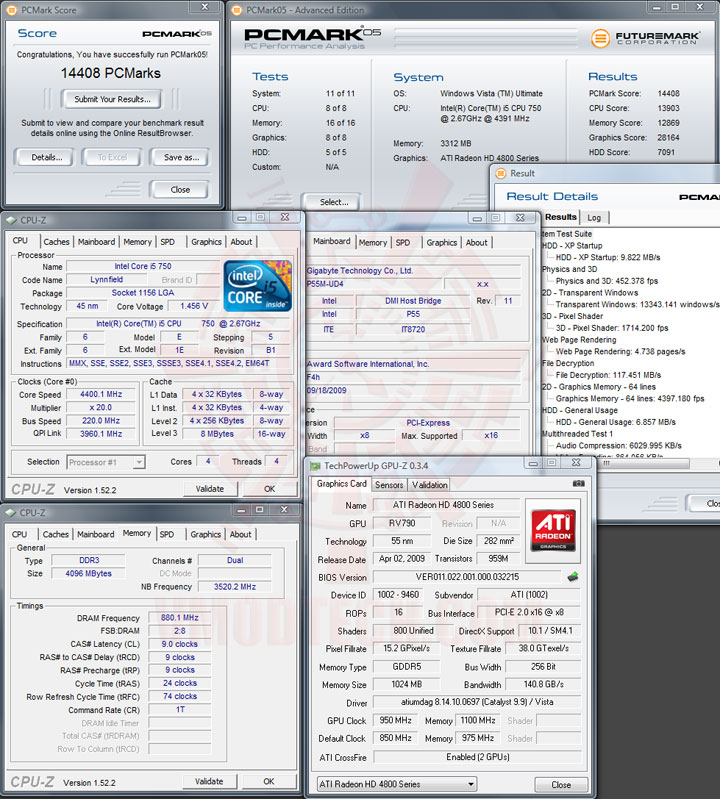Click the Select button under Tests

(x=334, y=202)
